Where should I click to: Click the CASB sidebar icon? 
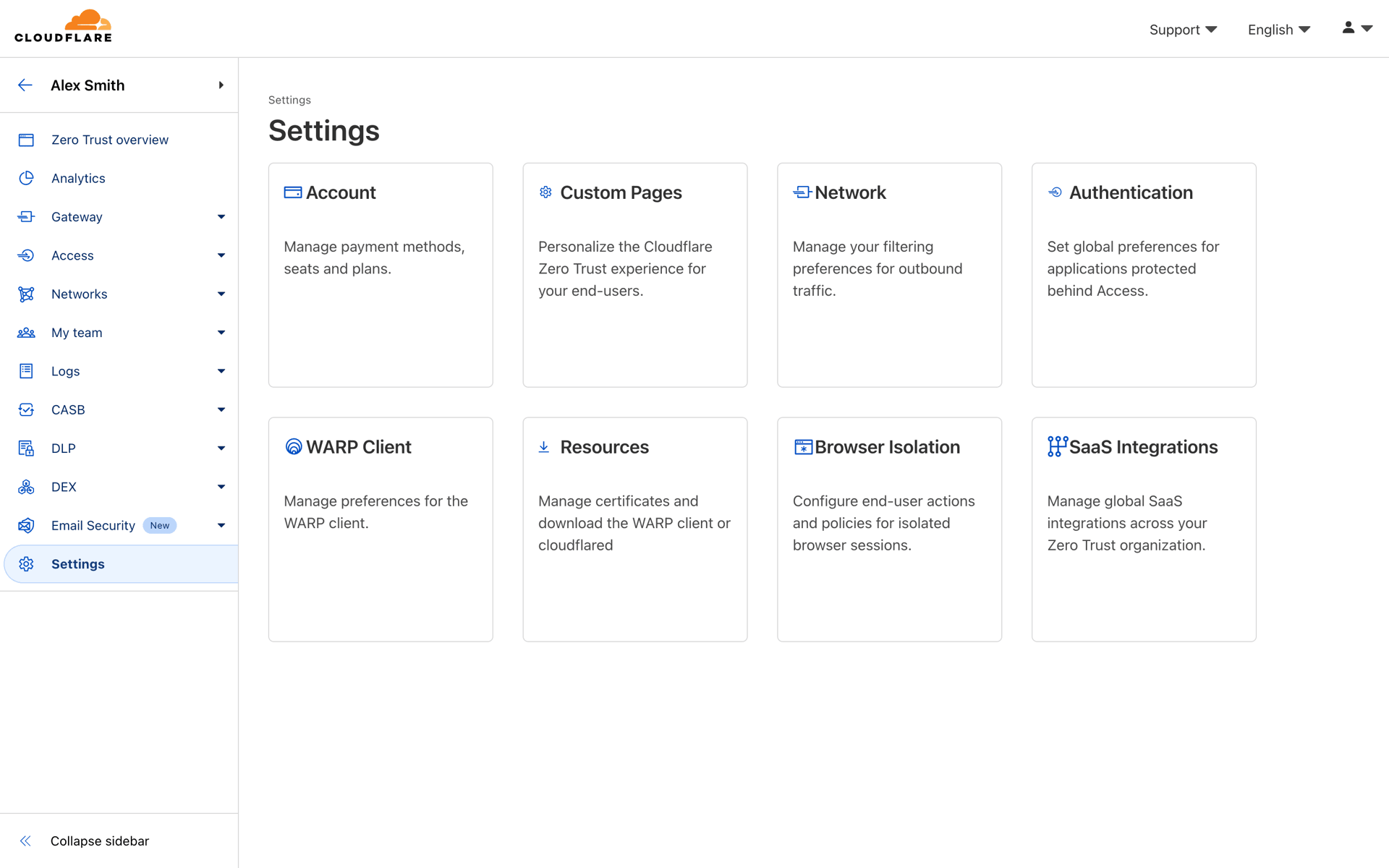[26, 409]
